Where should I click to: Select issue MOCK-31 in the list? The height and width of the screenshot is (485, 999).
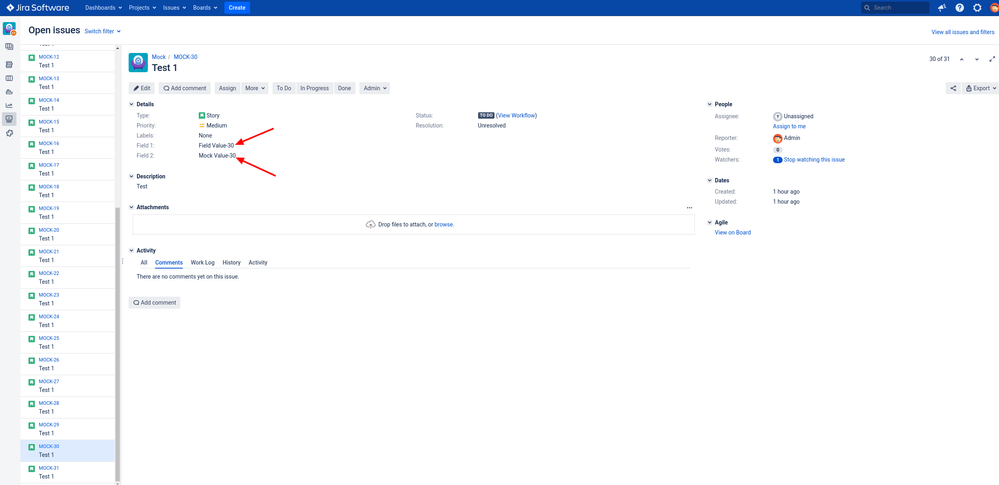coord(68,472)
